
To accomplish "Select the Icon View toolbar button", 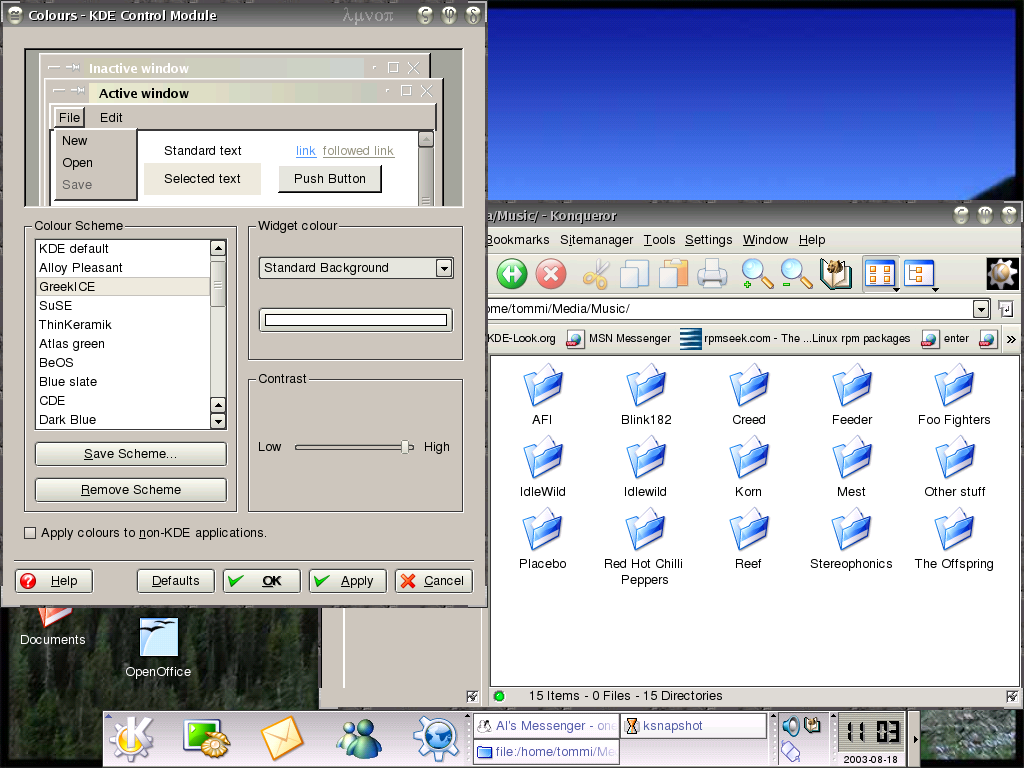I will [x=878, y=273].
